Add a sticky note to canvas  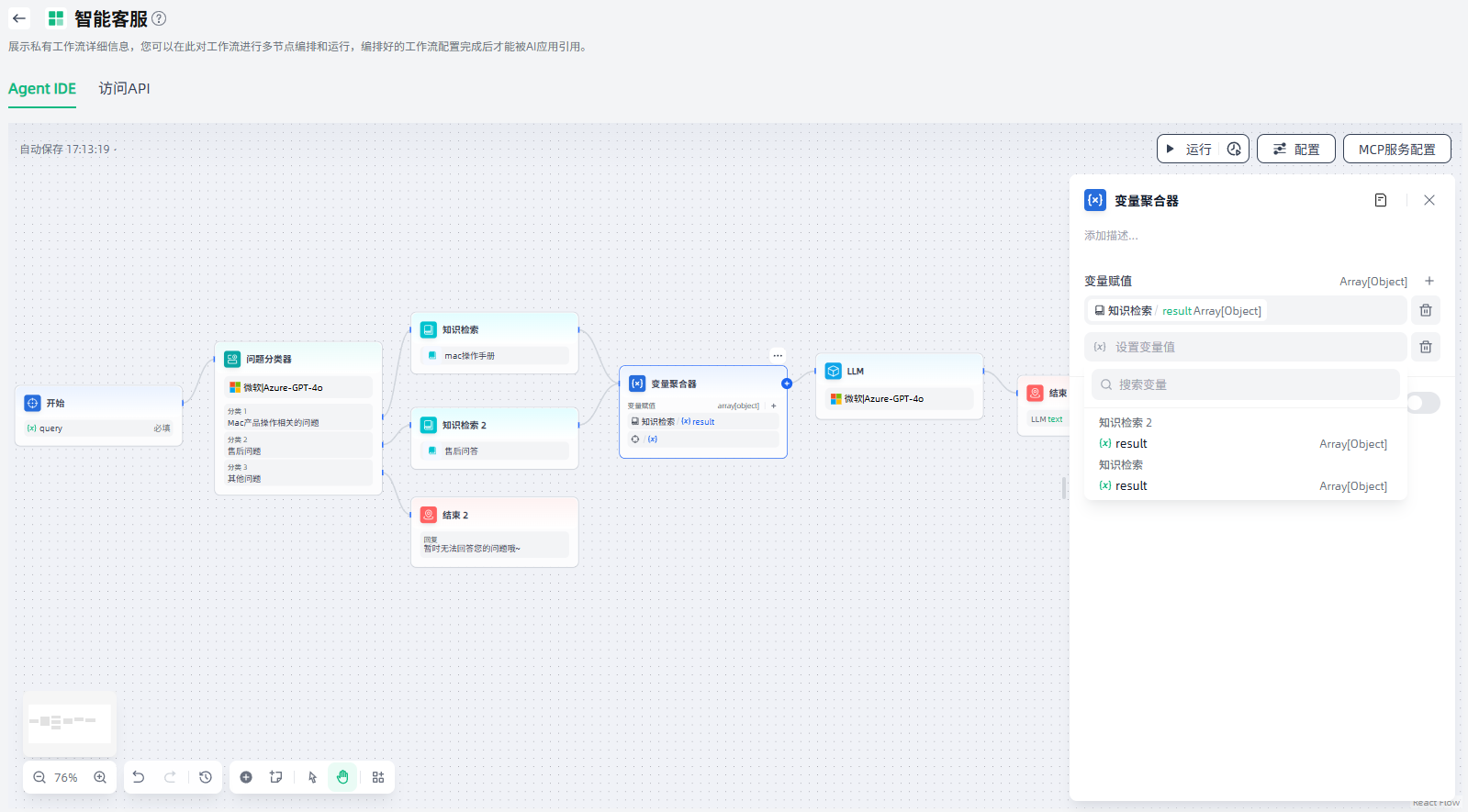275,777
